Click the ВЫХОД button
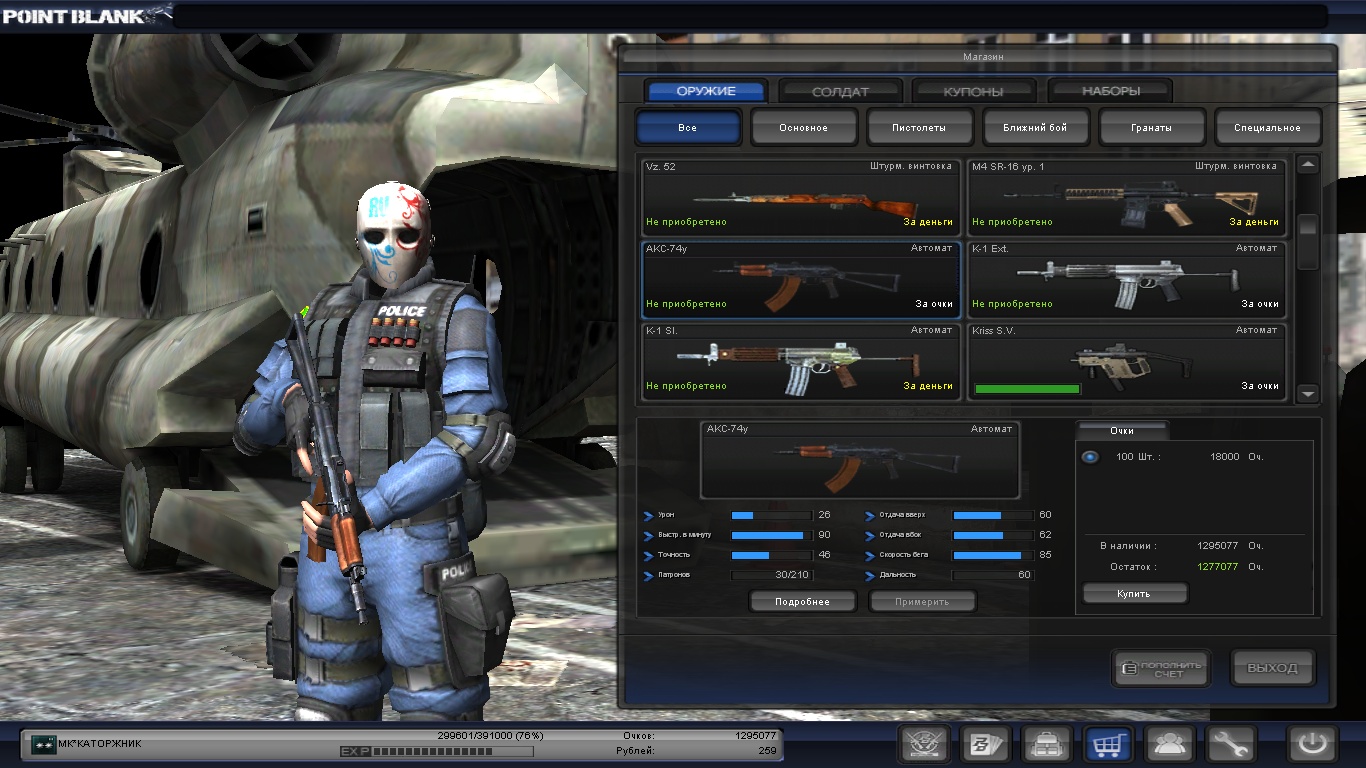The width and height of the screenshot is (1366, 768). (1273, 668)
